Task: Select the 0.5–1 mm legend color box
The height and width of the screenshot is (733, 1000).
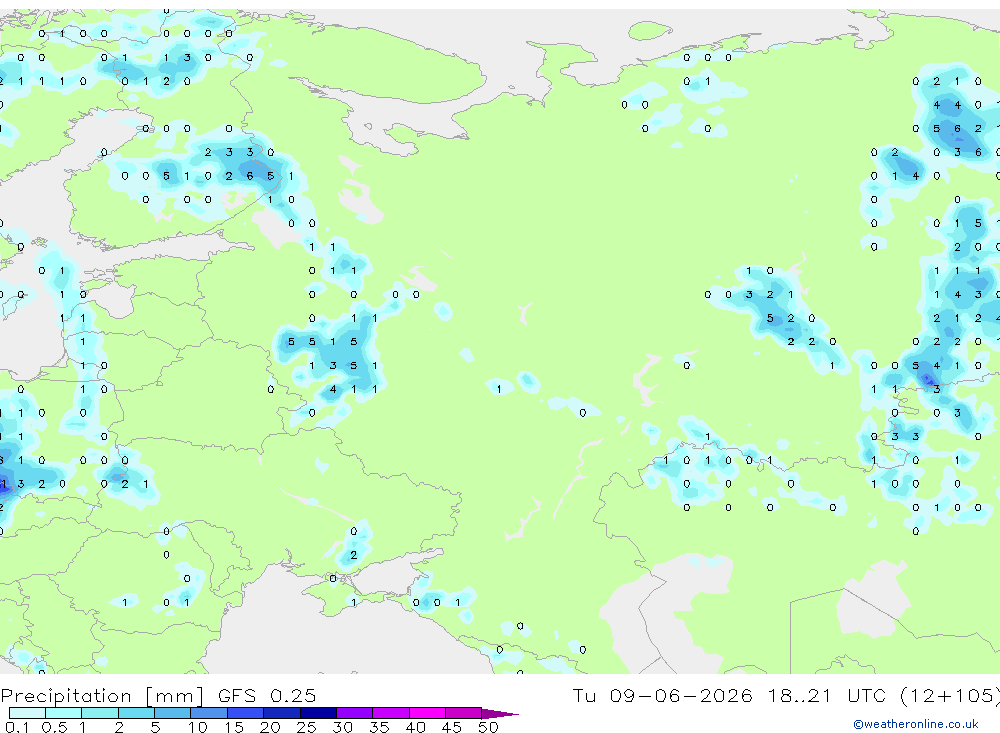Action: click(64, 713)
